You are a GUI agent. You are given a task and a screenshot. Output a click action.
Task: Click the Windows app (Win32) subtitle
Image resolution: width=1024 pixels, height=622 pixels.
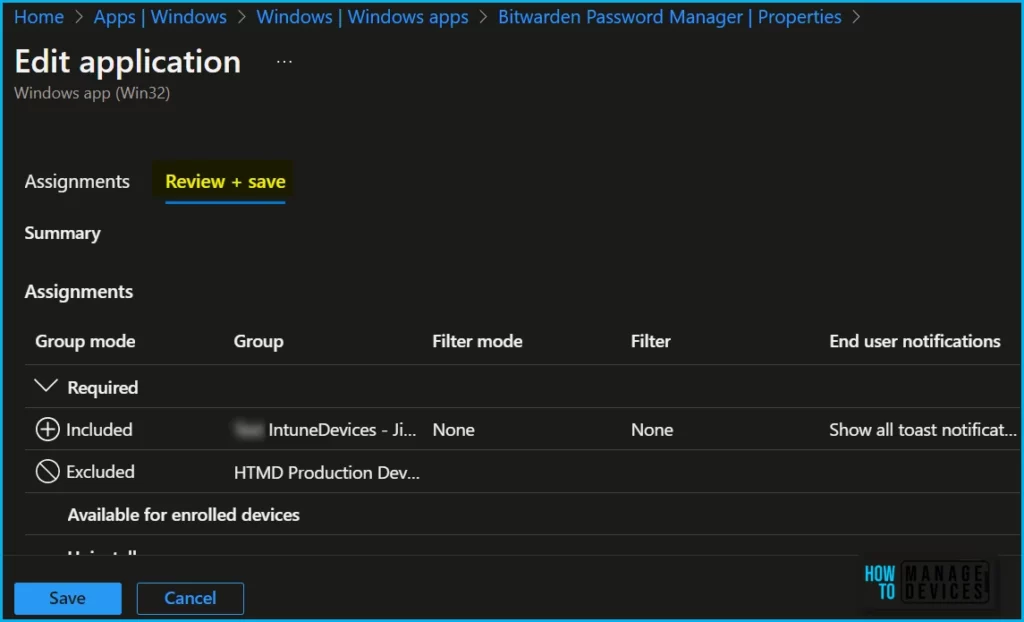coord(92,93)
